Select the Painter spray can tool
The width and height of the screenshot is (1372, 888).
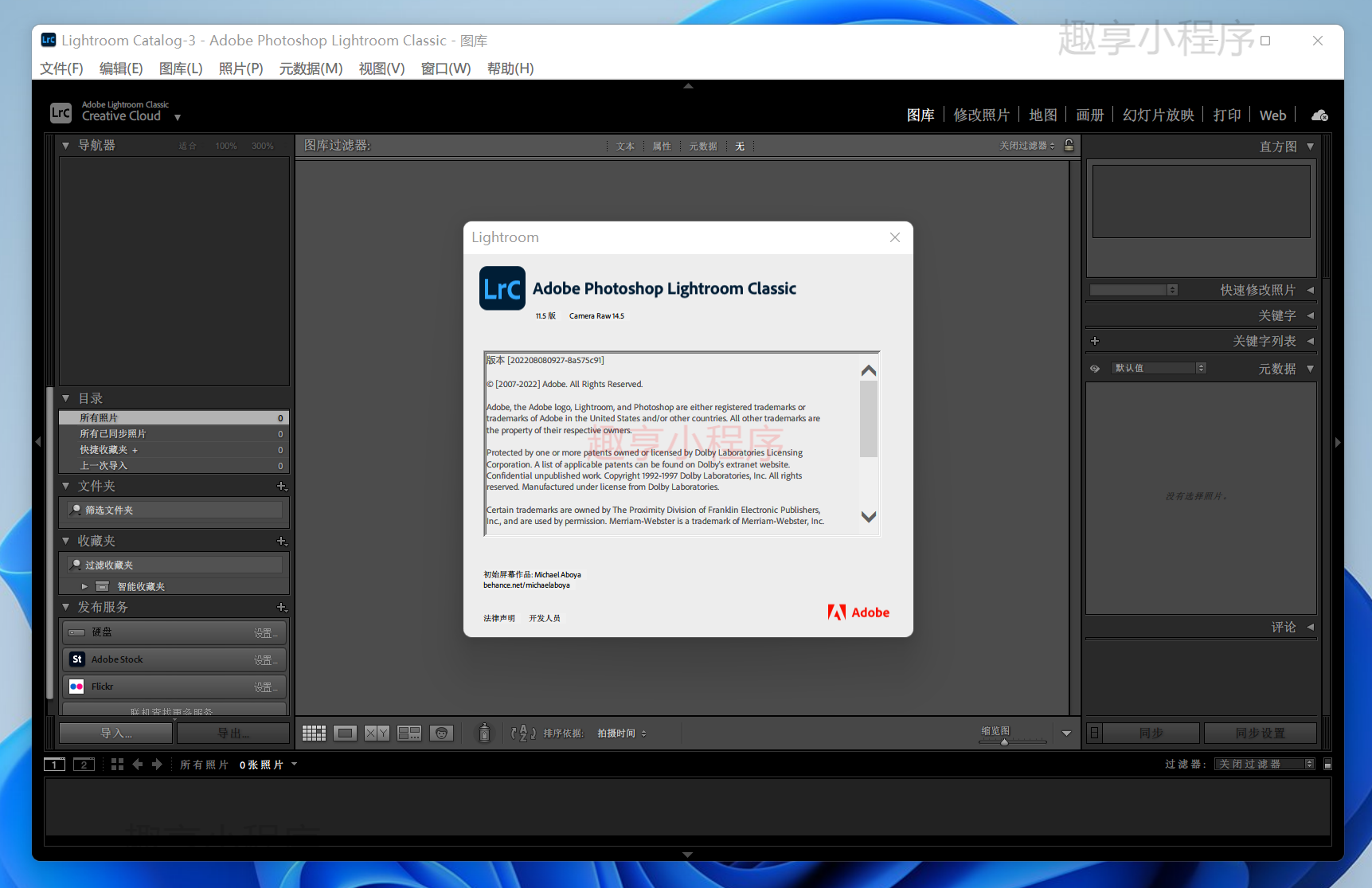[x=484, y=733]
